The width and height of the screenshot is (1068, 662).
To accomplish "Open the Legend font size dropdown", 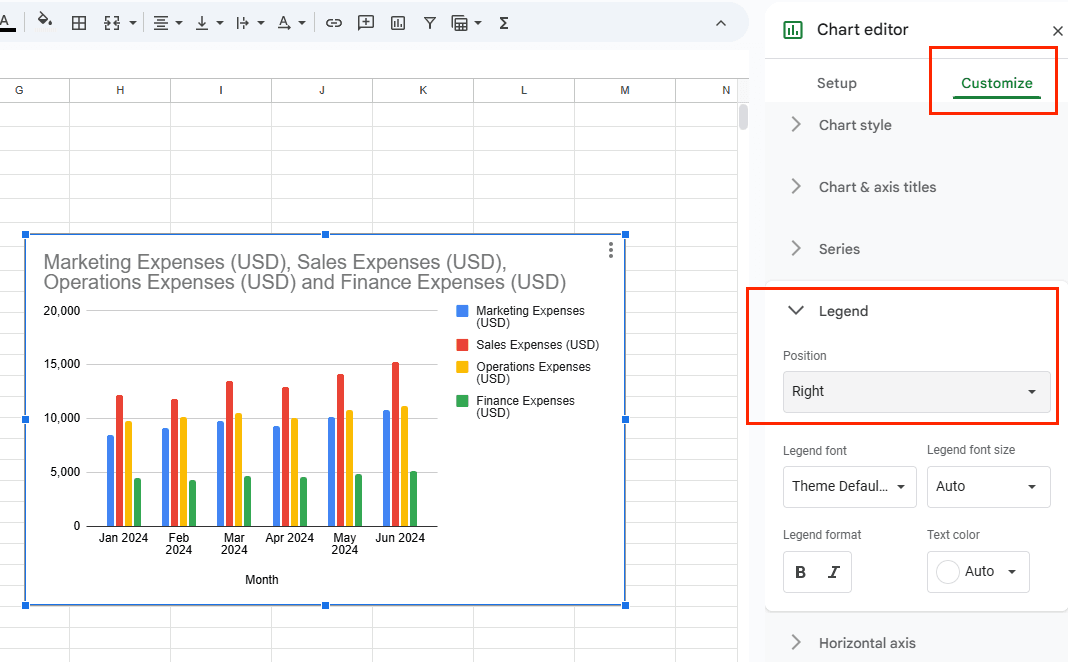I will [x=988, y=486].
